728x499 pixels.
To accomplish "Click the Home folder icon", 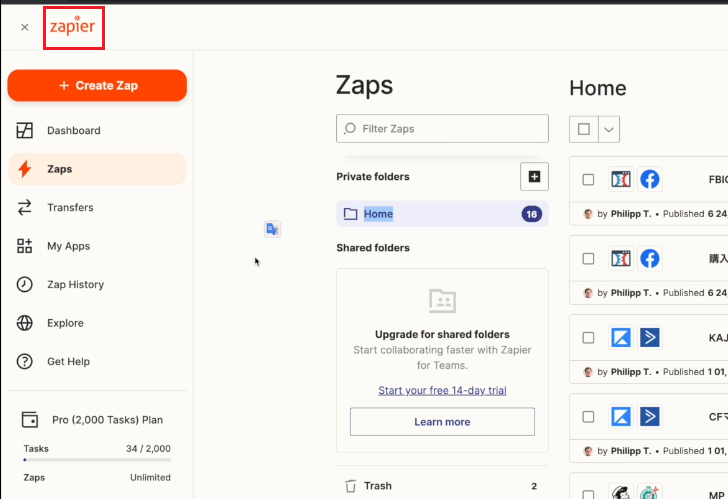I will click(x=351, y=214).
